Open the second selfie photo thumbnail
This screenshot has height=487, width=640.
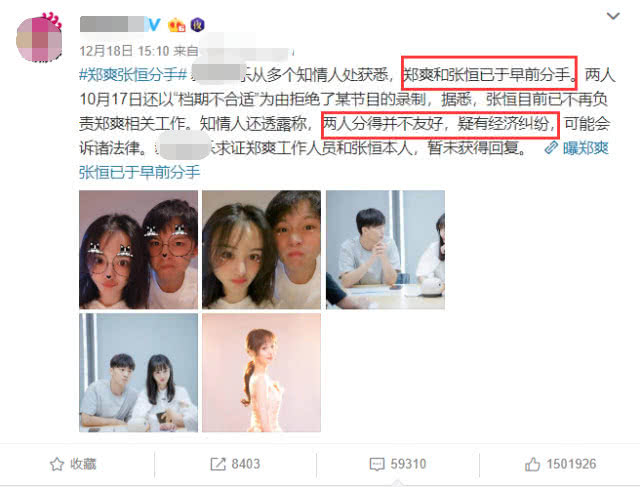[x=261, y=249]
